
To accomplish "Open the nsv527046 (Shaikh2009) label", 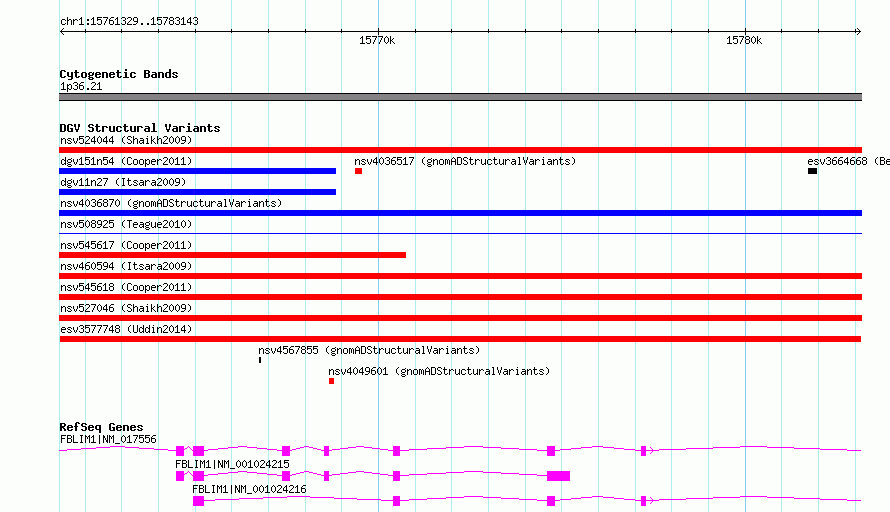I will tap(126, 308).
